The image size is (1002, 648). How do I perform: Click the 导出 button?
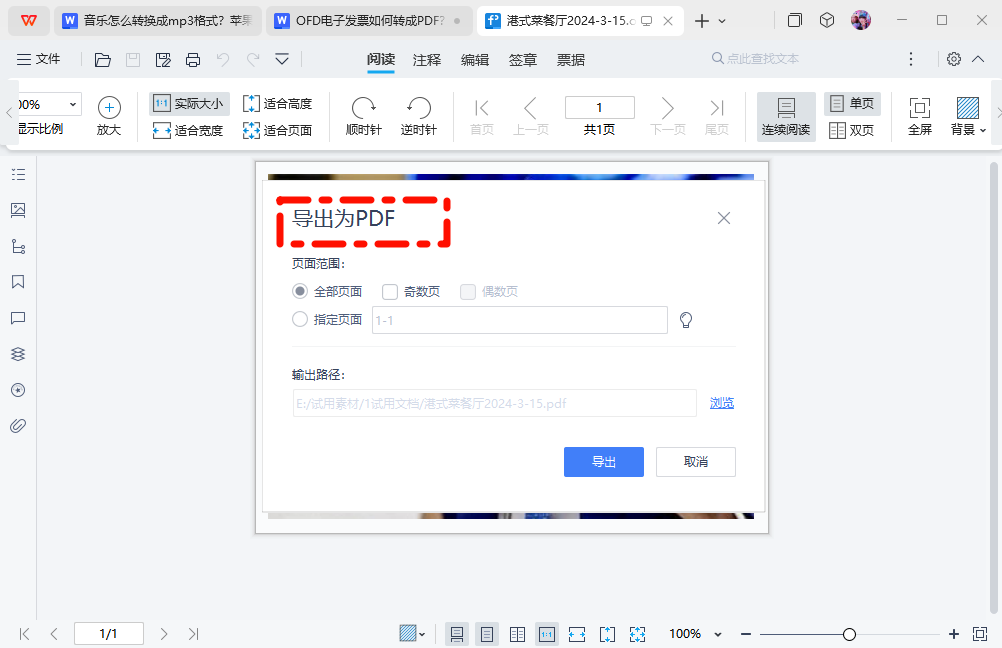(x=604, y=462)
